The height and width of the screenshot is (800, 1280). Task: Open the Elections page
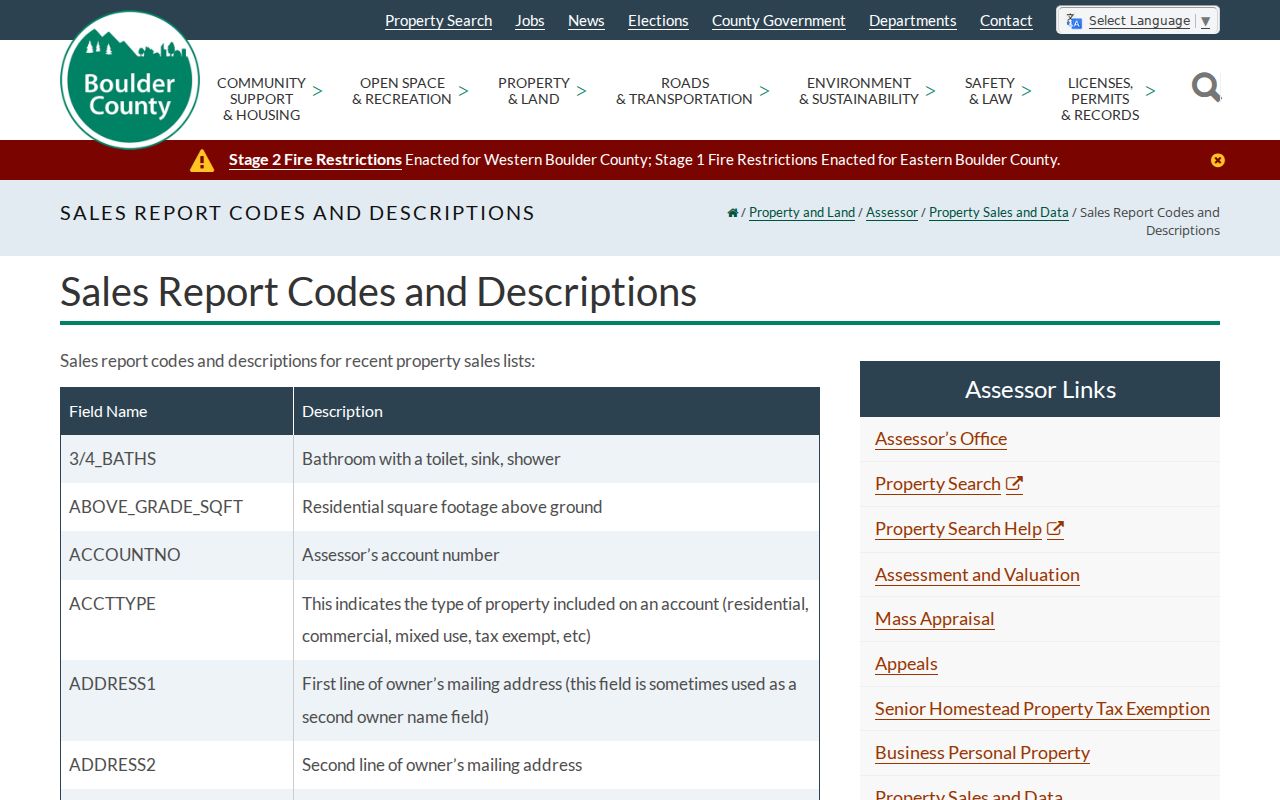[658, 21]
